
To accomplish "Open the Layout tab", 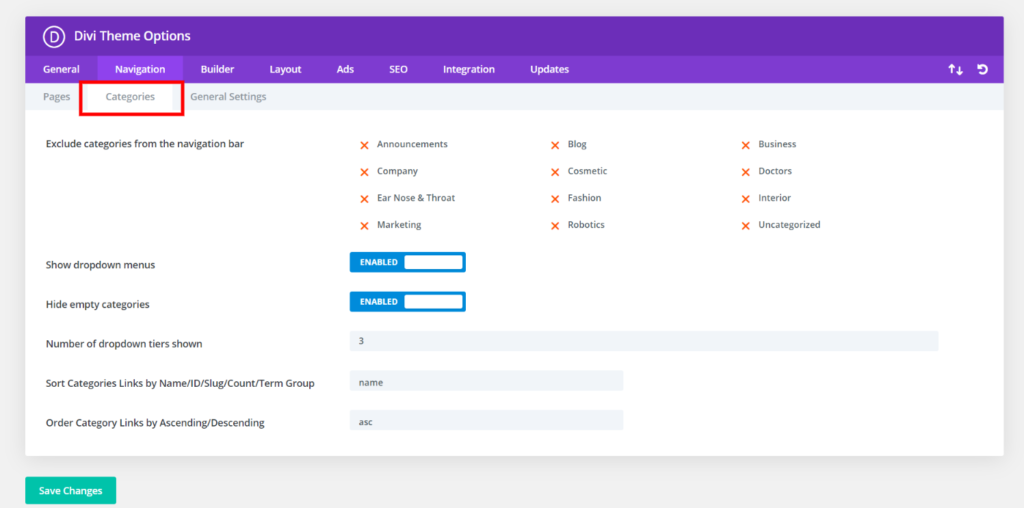I will point(285,69).
